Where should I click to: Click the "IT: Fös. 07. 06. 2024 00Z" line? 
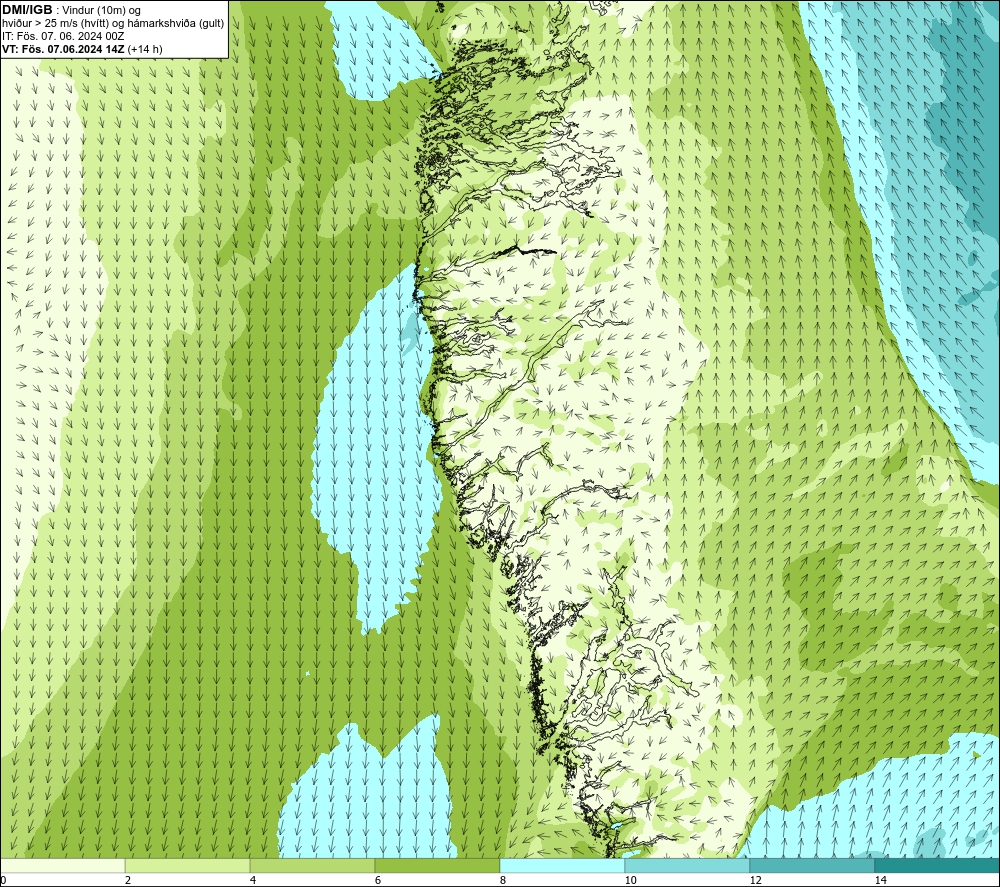[63, 36]
